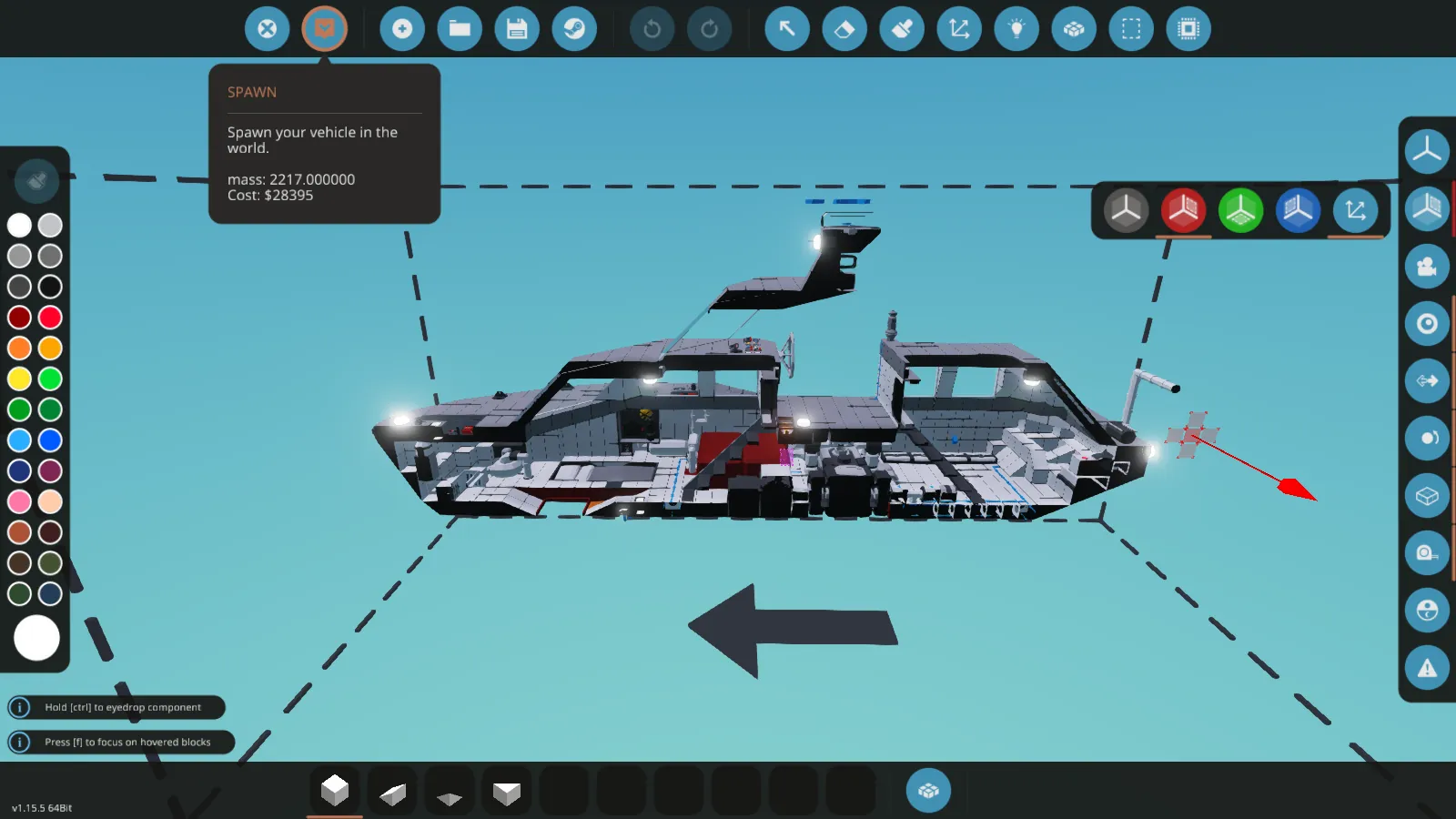The image size is (1456, 819).
Task: Select the cube block in hotbar
Action: [335, 790]
